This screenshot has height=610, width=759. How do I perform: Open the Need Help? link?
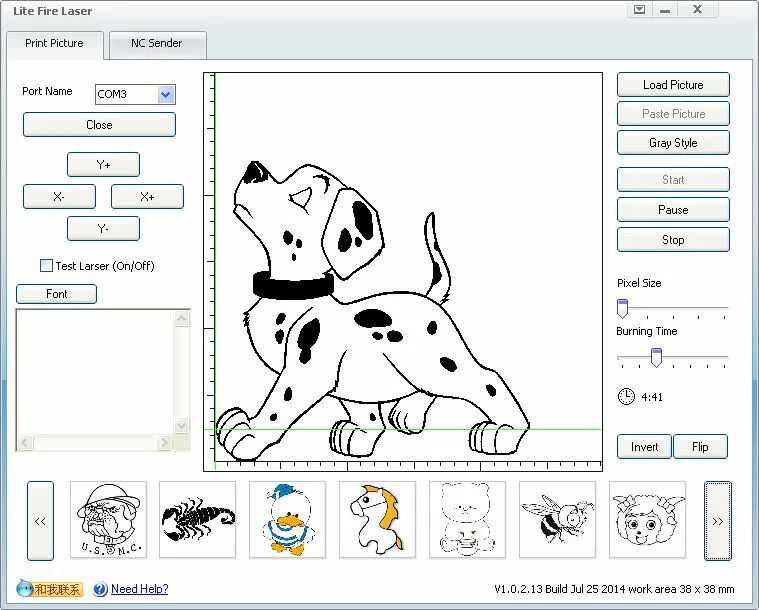(x=139, y=589)
